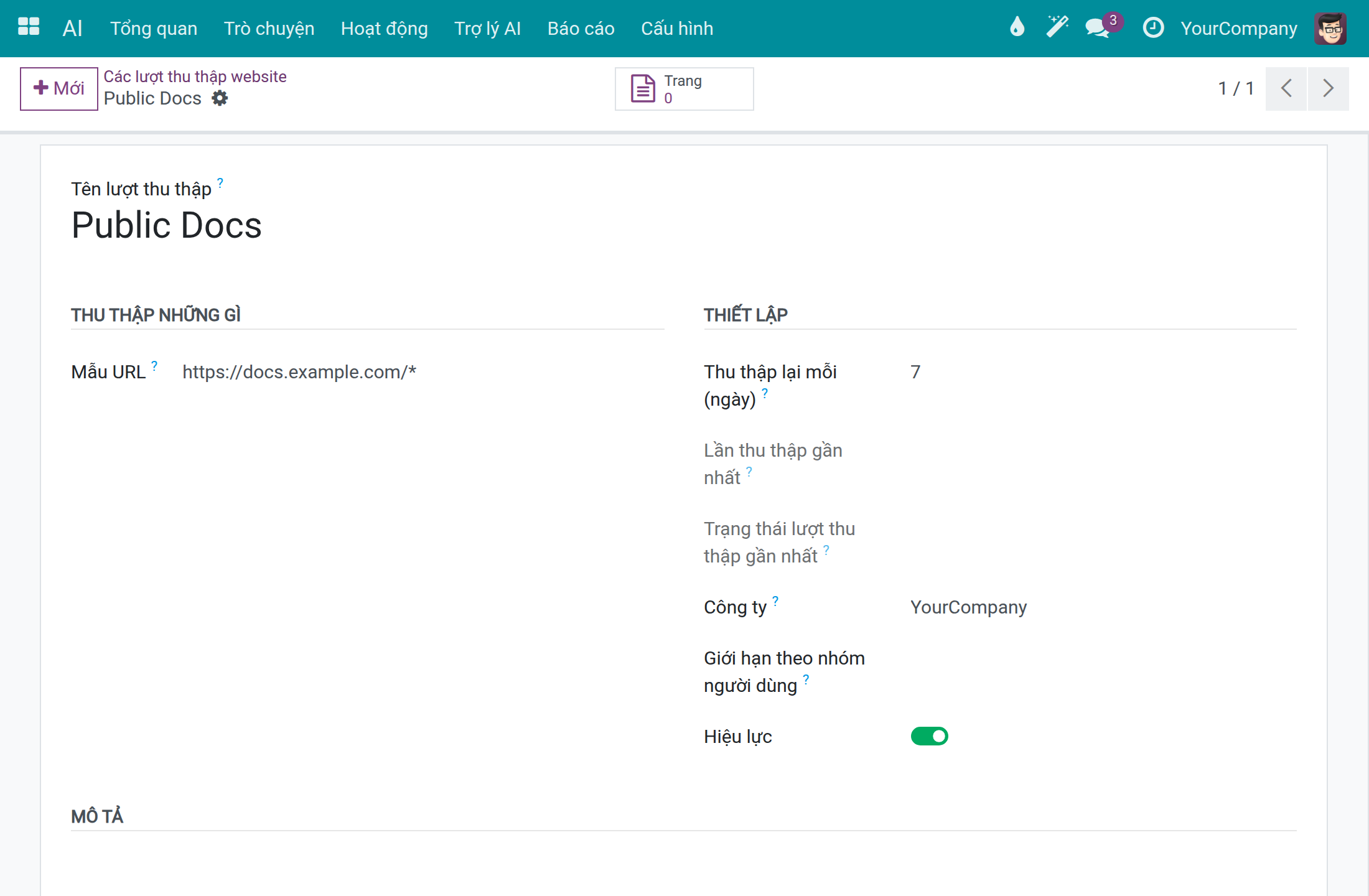
Task: Click the 1 / 1 pager counter
Action: (1235, 88)
